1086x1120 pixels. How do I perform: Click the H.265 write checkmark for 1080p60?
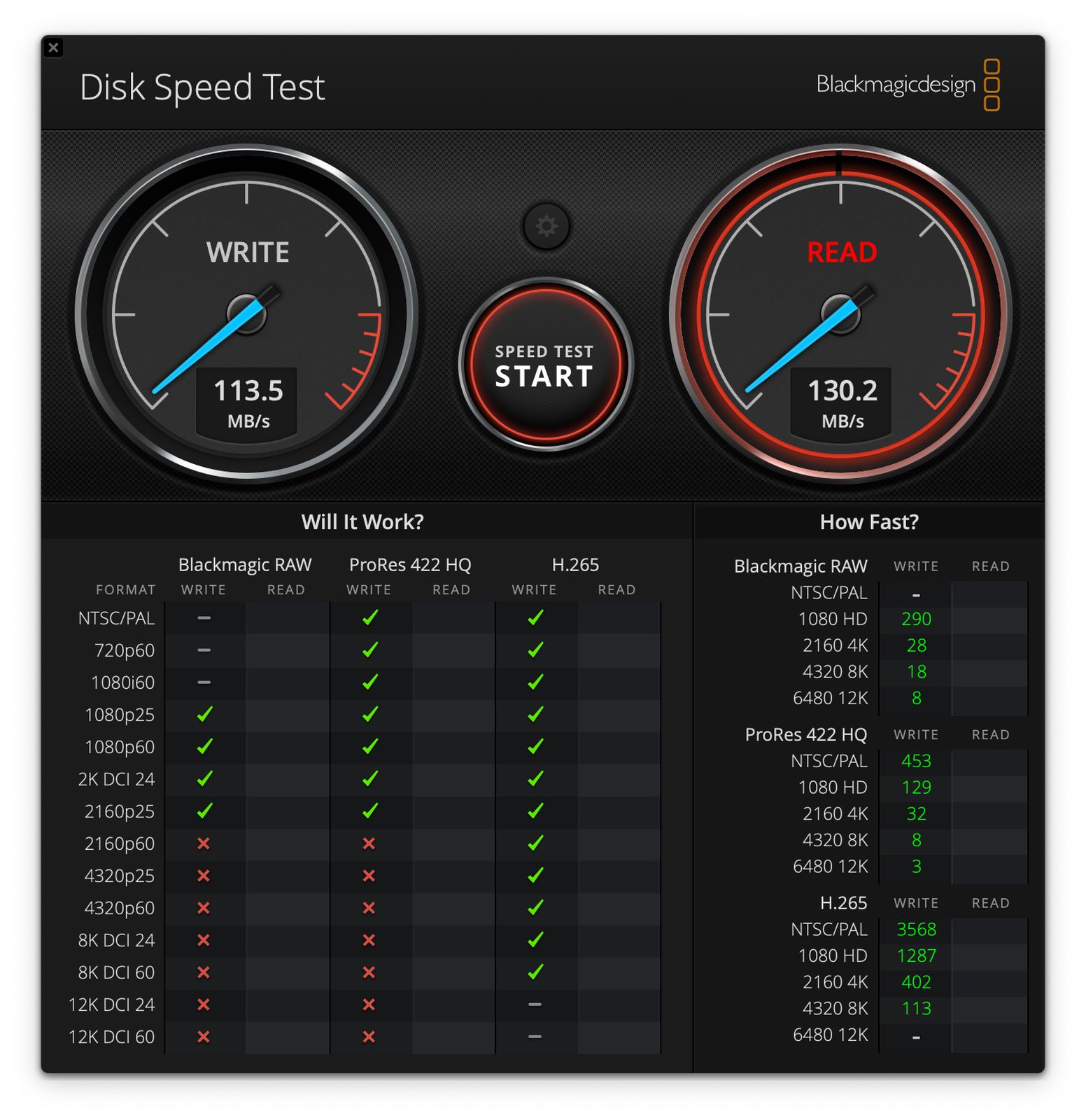coord(535,747)
